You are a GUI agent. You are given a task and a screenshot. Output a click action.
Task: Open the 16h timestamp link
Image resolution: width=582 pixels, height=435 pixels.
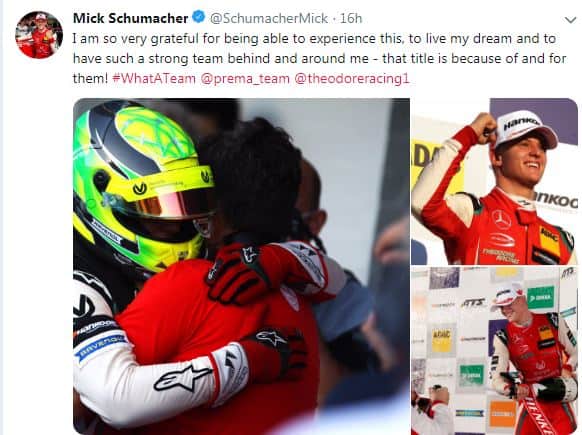coord(351,18)
